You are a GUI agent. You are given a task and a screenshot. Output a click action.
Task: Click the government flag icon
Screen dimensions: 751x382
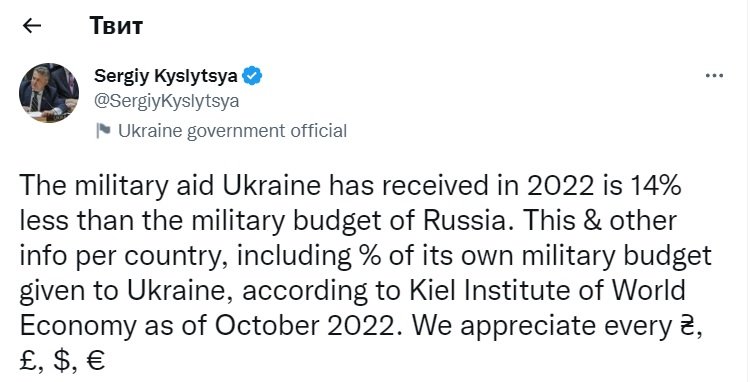103,130
